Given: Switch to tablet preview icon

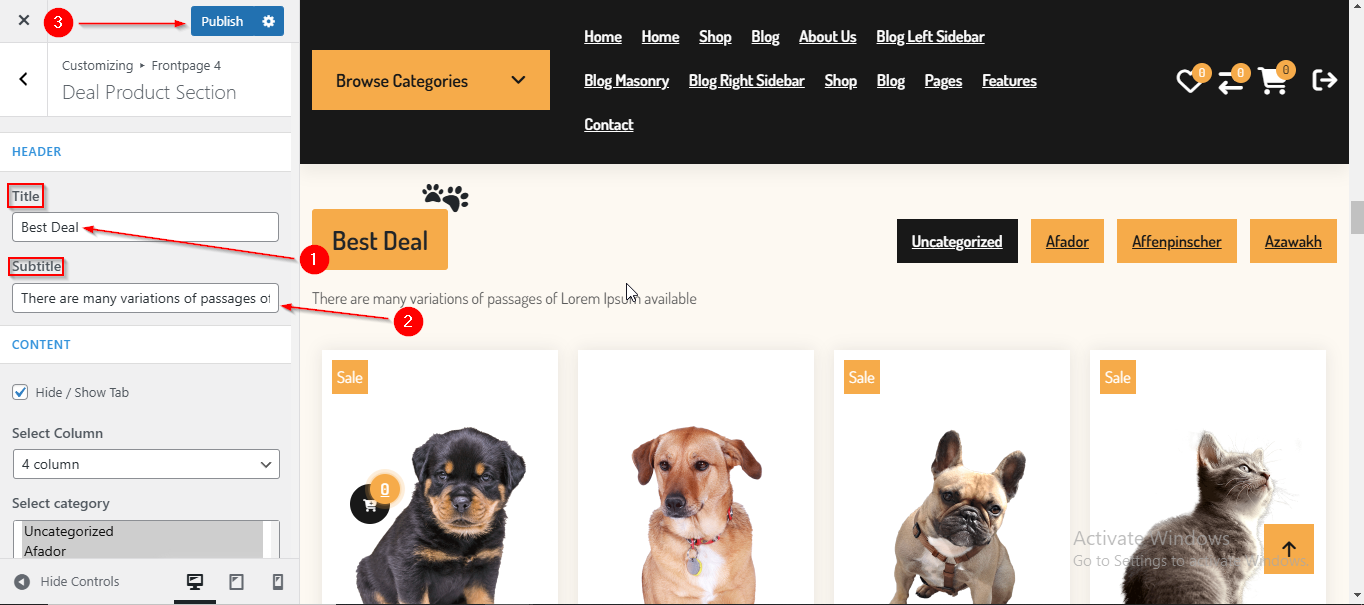Looking at the screenshot, I should pyautogui.click(x=237, y=582).
